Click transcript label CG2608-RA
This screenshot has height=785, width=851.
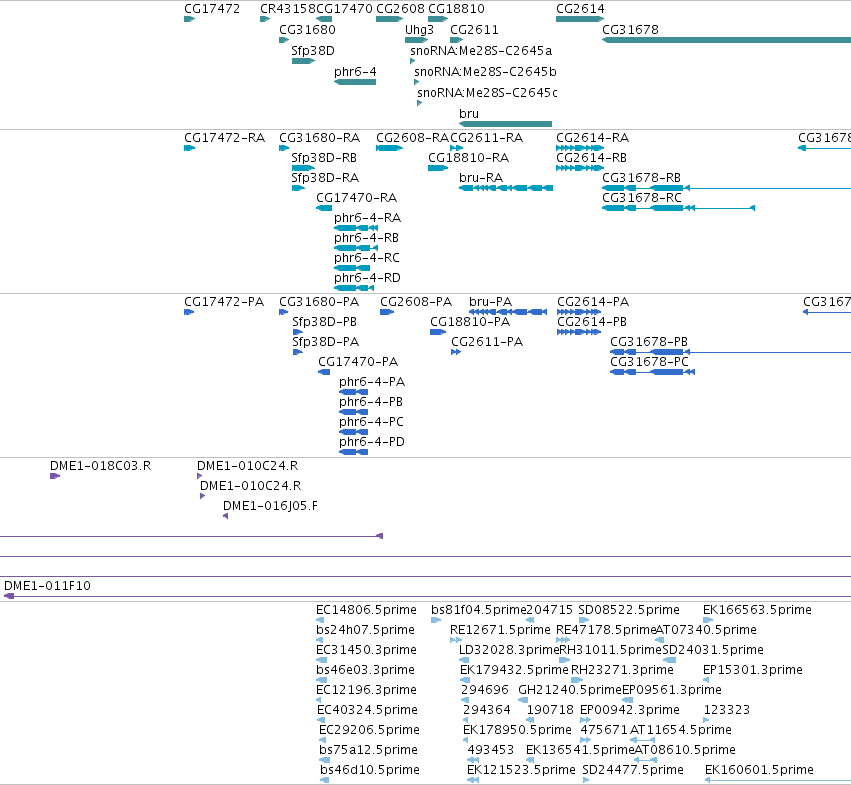tap(412, 138)
